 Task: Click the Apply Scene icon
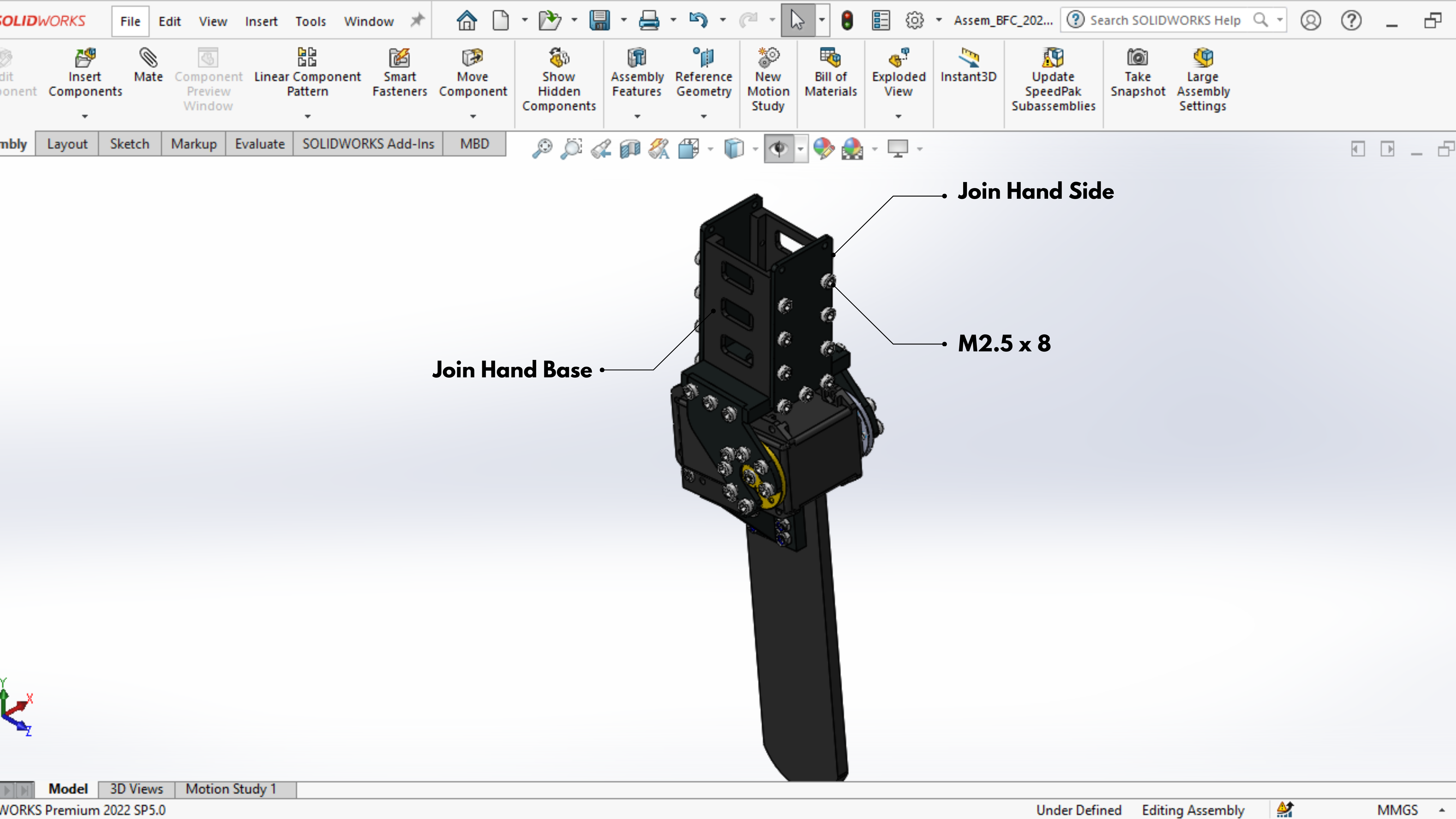click(852, 149)
